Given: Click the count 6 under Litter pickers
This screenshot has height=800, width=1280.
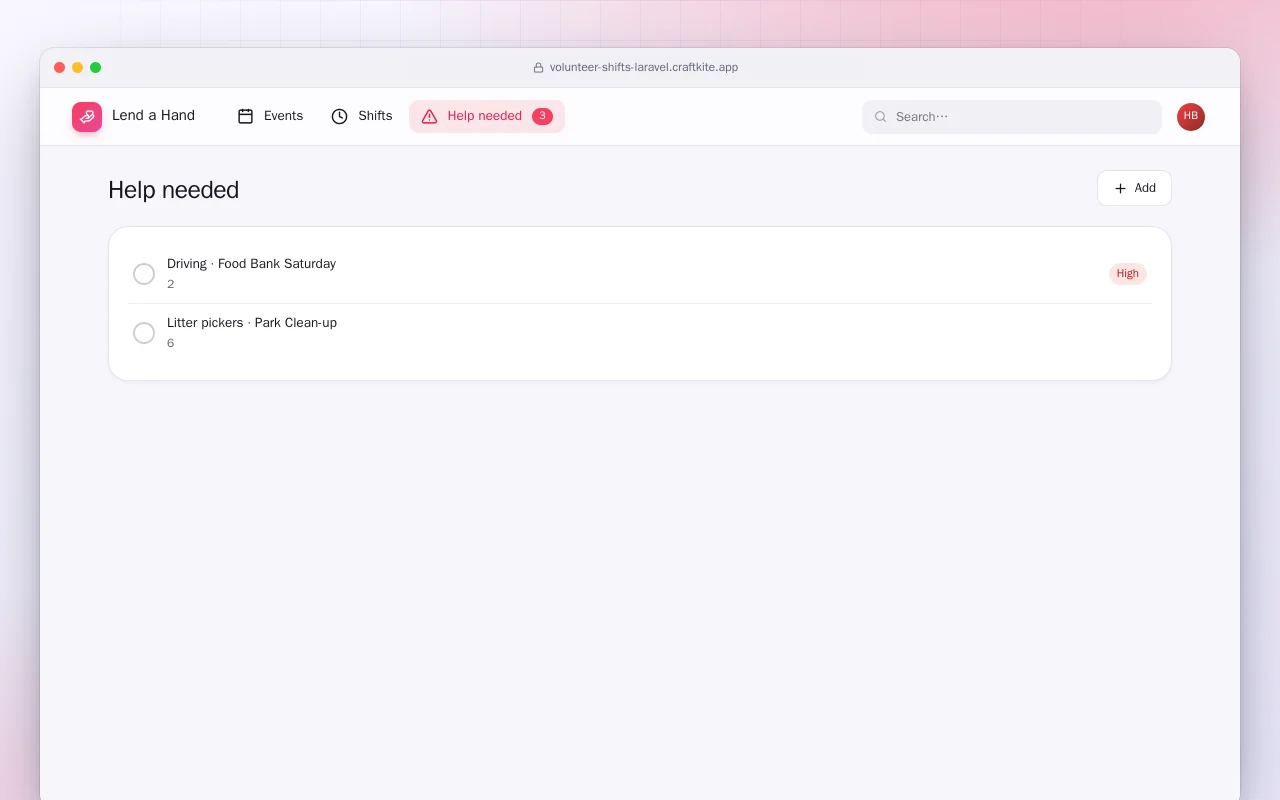Looking at the screenshot, I should coord(171,343).
